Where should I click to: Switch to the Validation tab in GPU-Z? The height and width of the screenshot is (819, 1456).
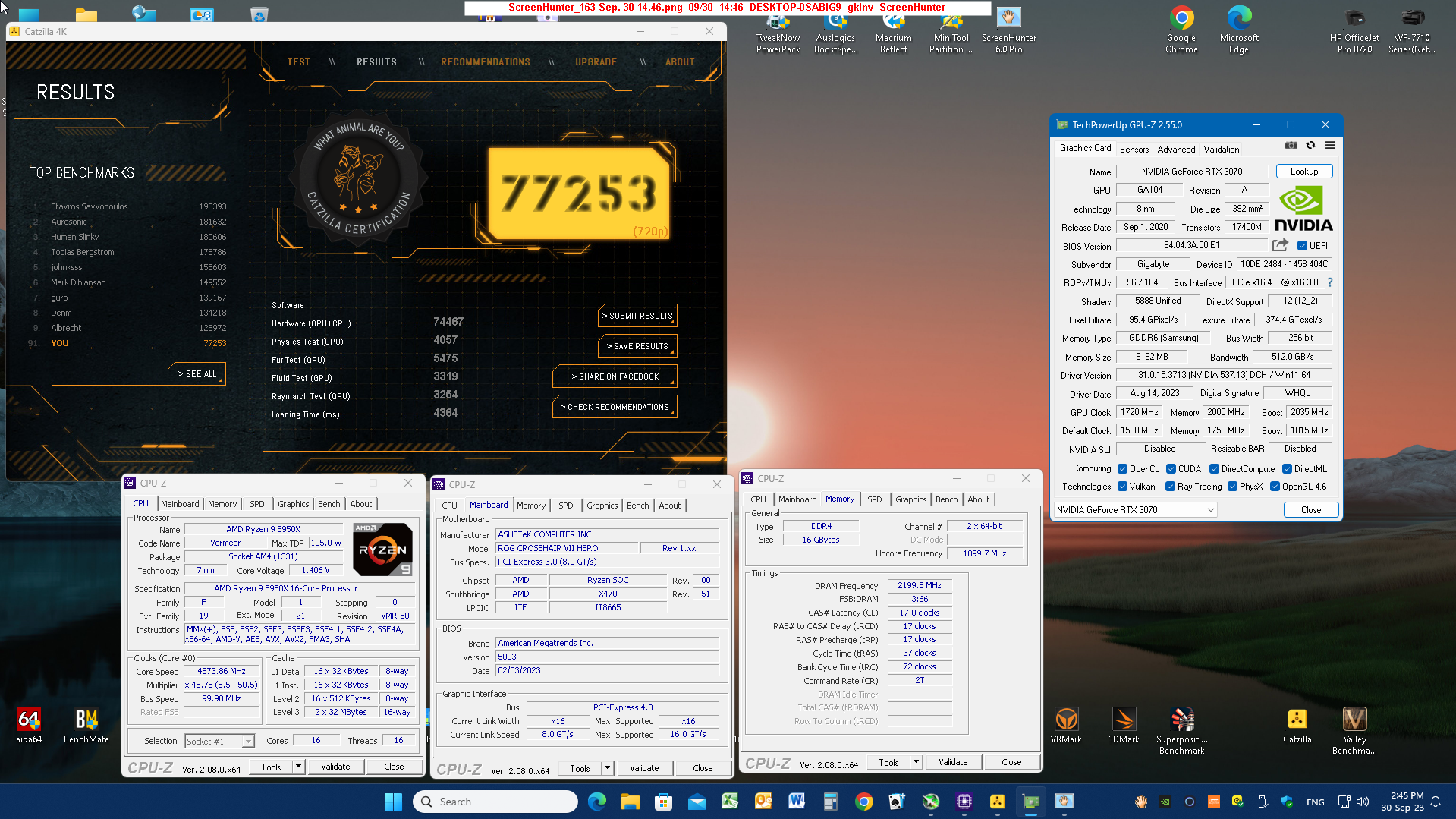1222,150
